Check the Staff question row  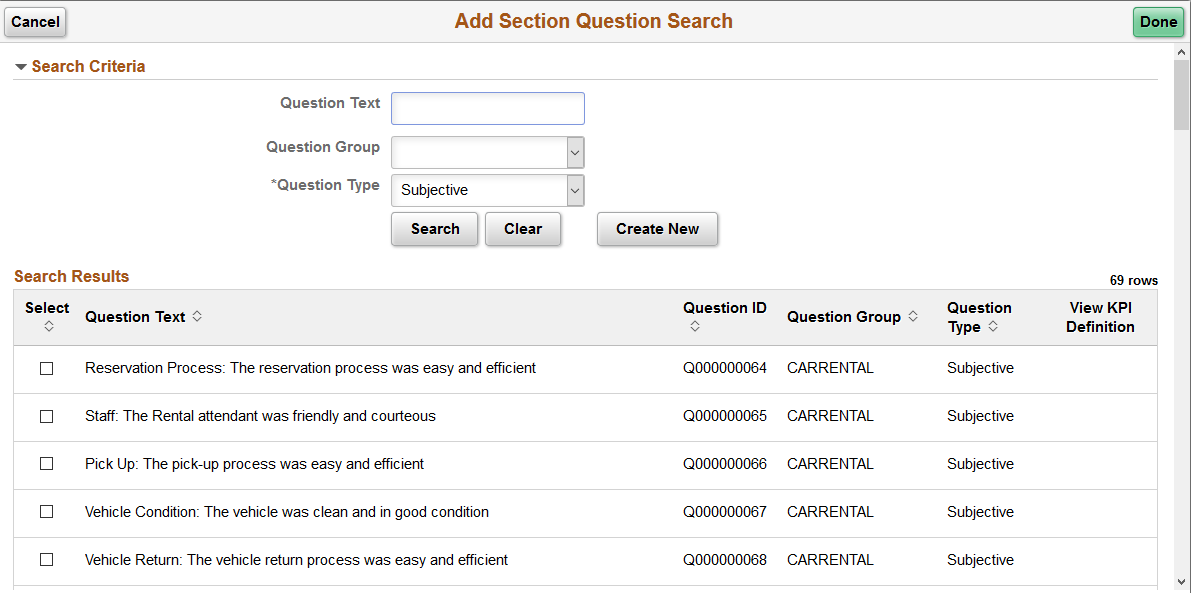(45, 416)
